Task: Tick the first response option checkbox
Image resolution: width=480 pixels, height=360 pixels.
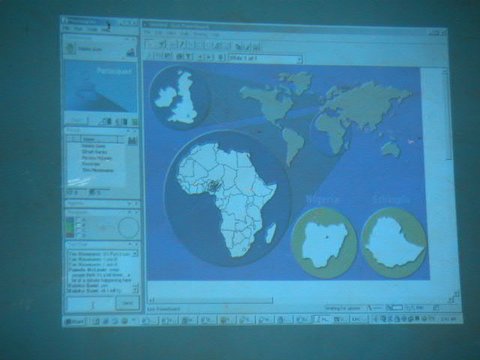Action: pyautogui.click(x=79, y=219)
